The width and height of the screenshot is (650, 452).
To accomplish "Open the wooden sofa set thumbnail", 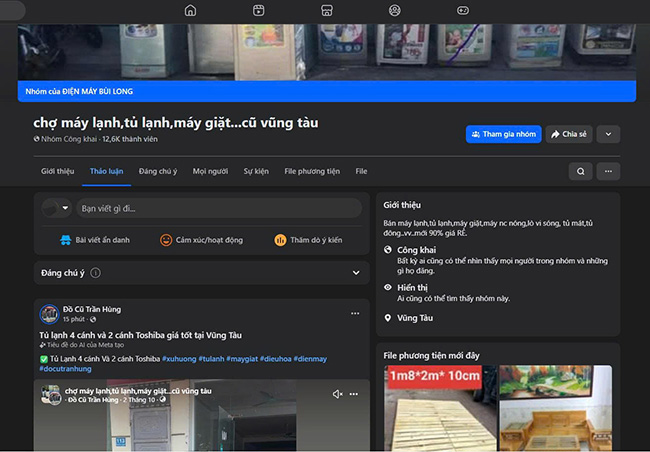I will 555,408.
